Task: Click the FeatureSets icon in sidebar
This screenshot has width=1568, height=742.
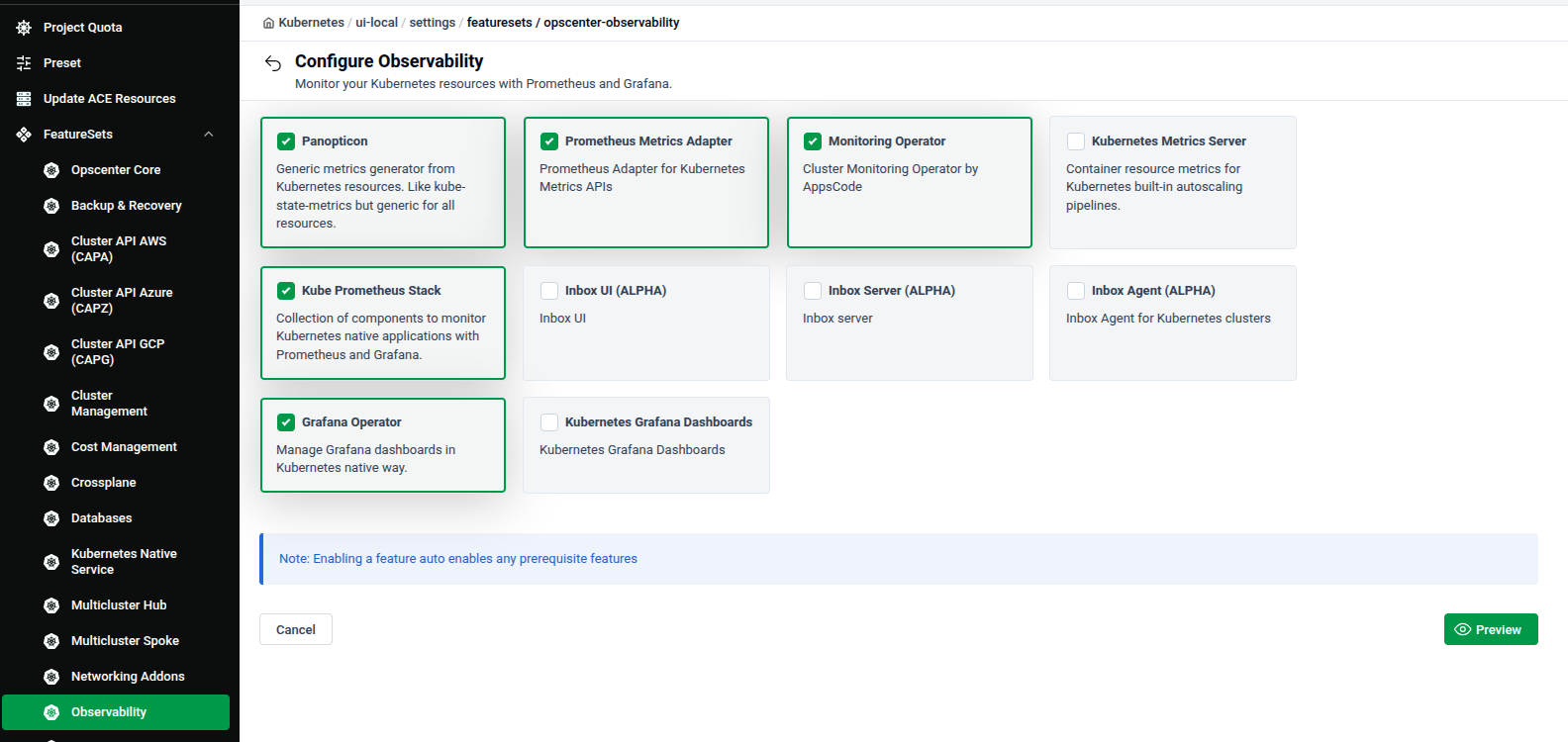Action: (x=24, y=135)
